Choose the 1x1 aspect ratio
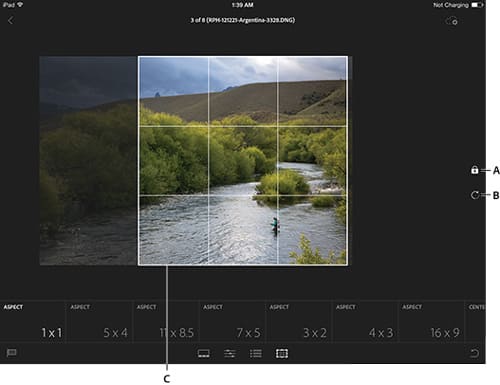 click(x=33, y=321)
